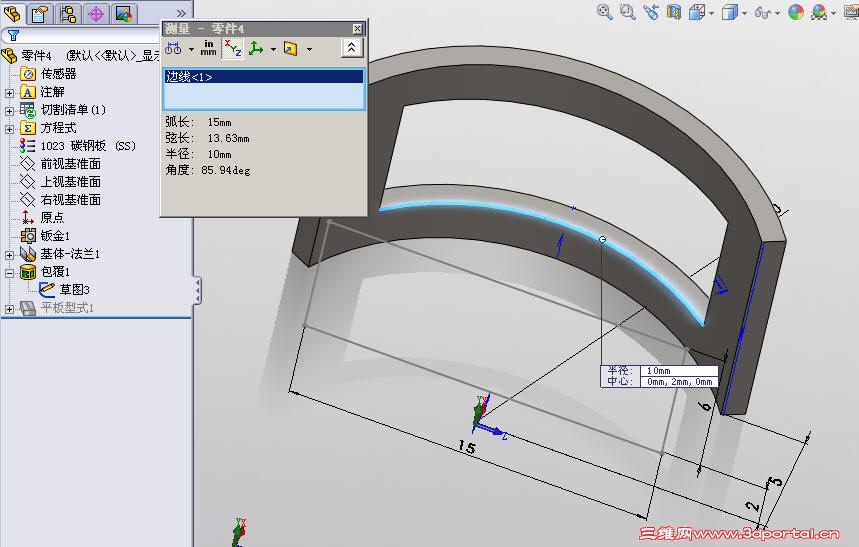Screen dimensions: 859x547
Task: Close the 测量 measure dialog
Action: point(357,29)
